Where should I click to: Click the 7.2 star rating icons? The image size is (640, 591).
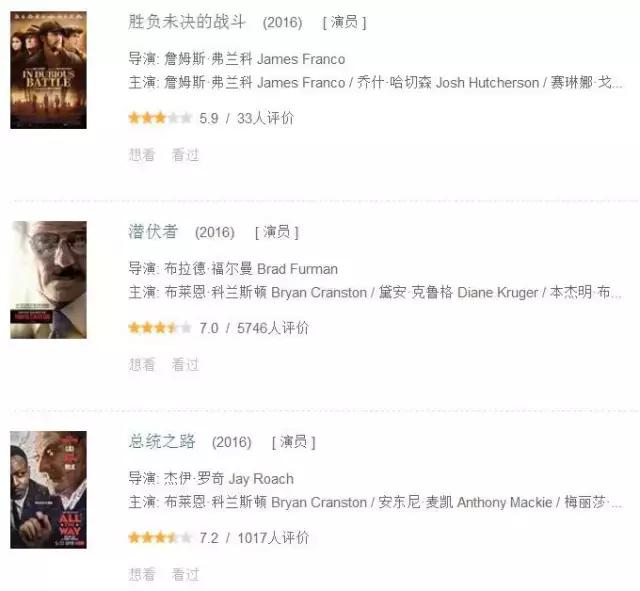(x=160, y=538)
